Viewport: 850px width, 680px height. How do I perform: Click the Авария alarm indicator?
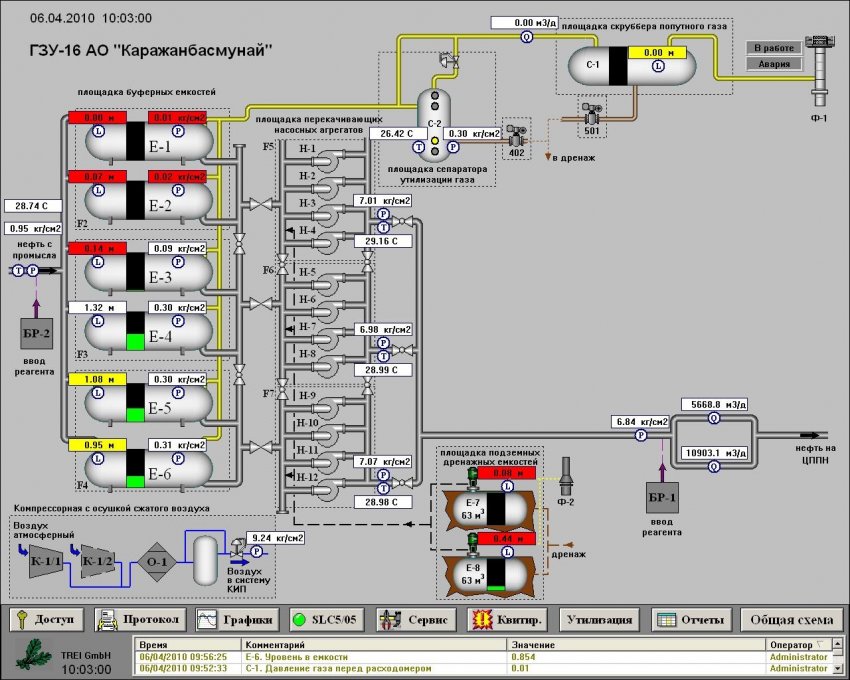(x=774, y=64)
